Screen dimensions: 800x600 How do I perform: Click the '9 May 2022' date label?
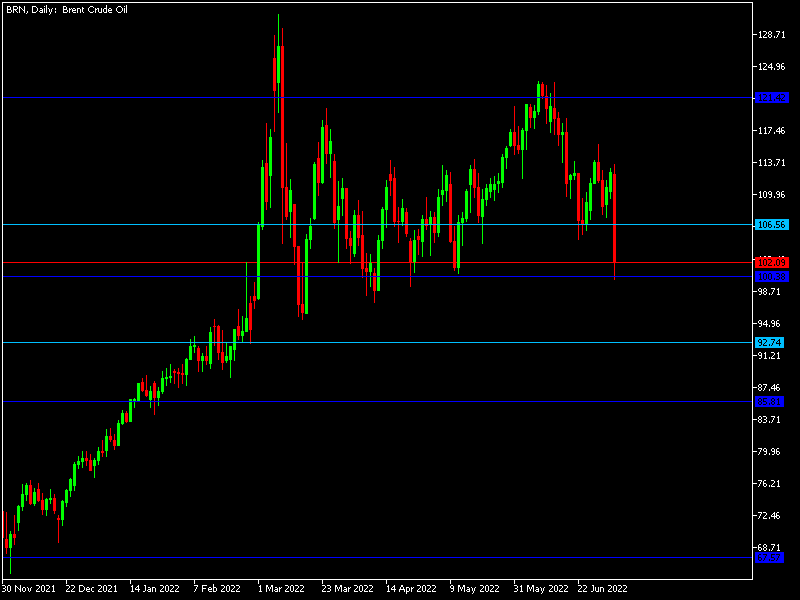pos(474,589)
